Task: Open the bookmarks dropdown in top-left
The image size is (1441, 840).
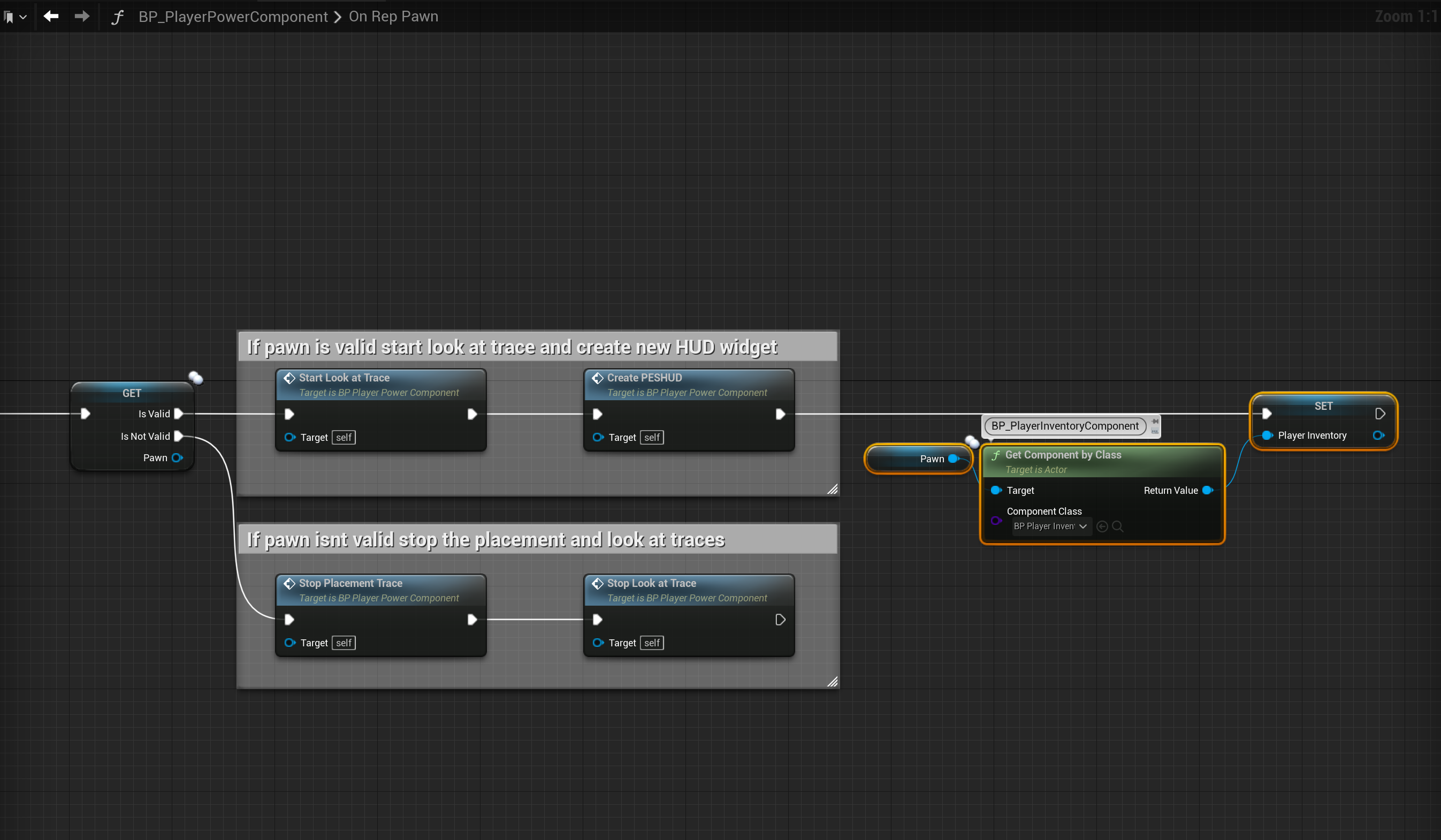Action: [x=16, y=17]
